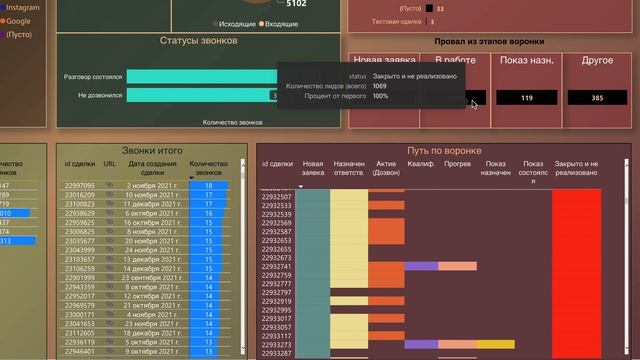Screen dimensions: 640x360
Task: Sort funnel path by Закрыто и не реализовано header
Action: [x=576, y=168]
